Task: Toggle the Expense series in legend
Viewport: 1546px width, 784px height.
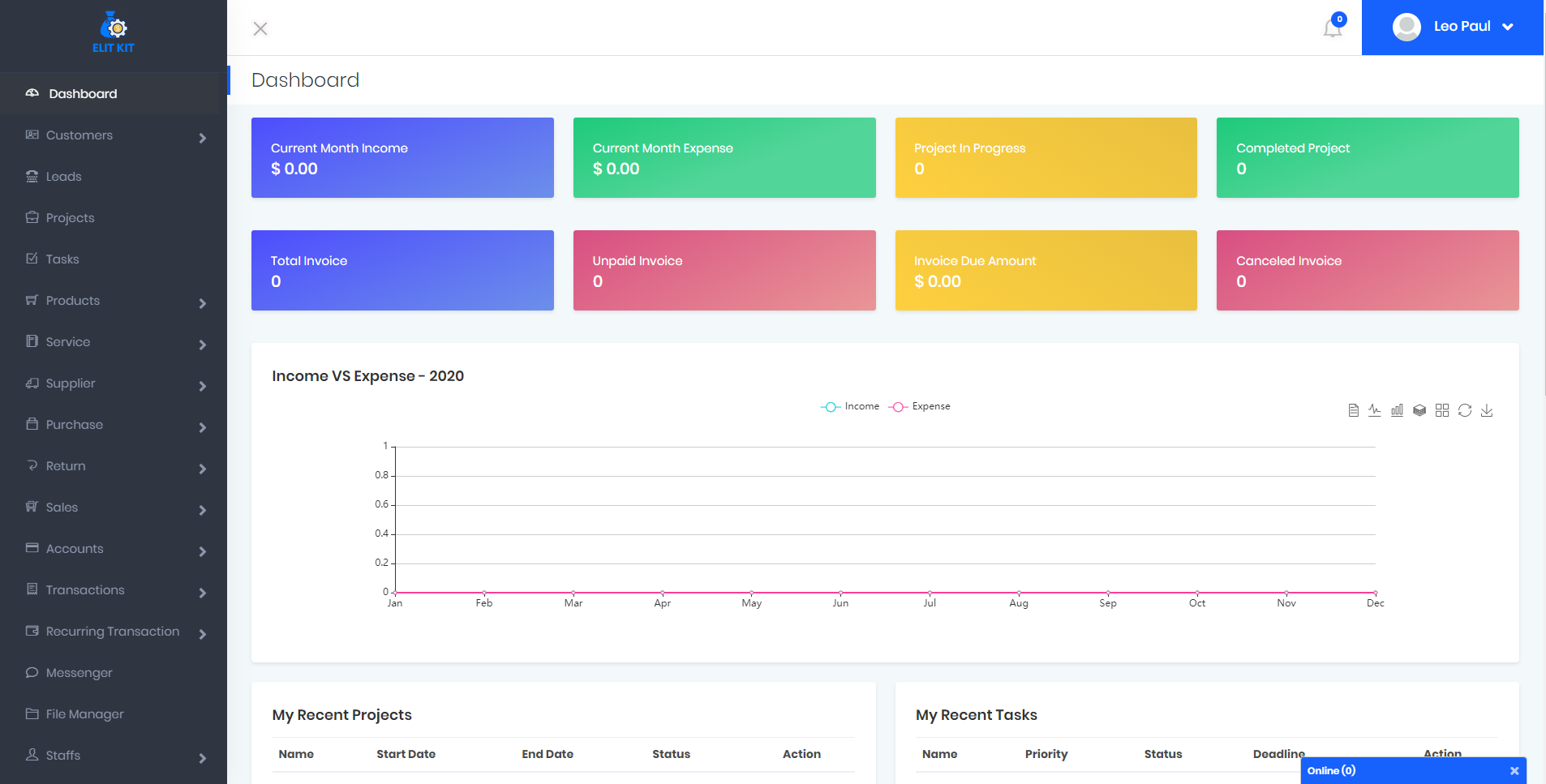Action: click(x=919, y=406)
